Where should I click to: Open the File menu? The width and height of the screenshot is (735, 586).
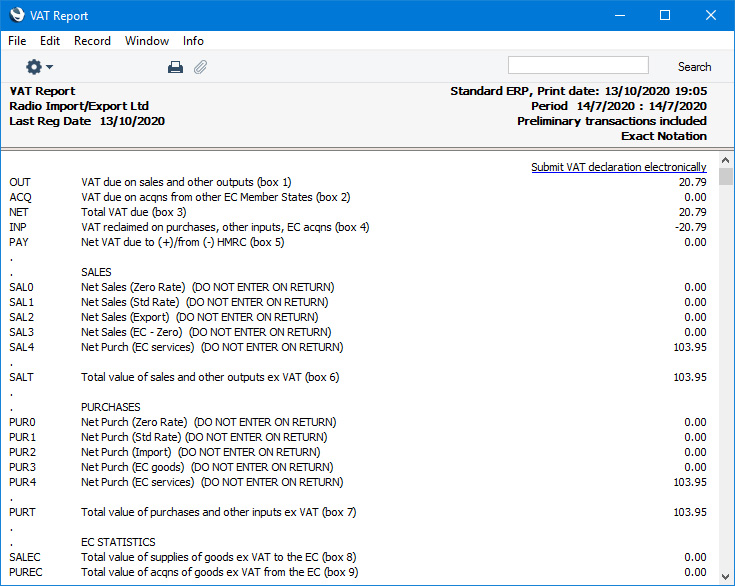pyautogui.click(x=17, y=41)
